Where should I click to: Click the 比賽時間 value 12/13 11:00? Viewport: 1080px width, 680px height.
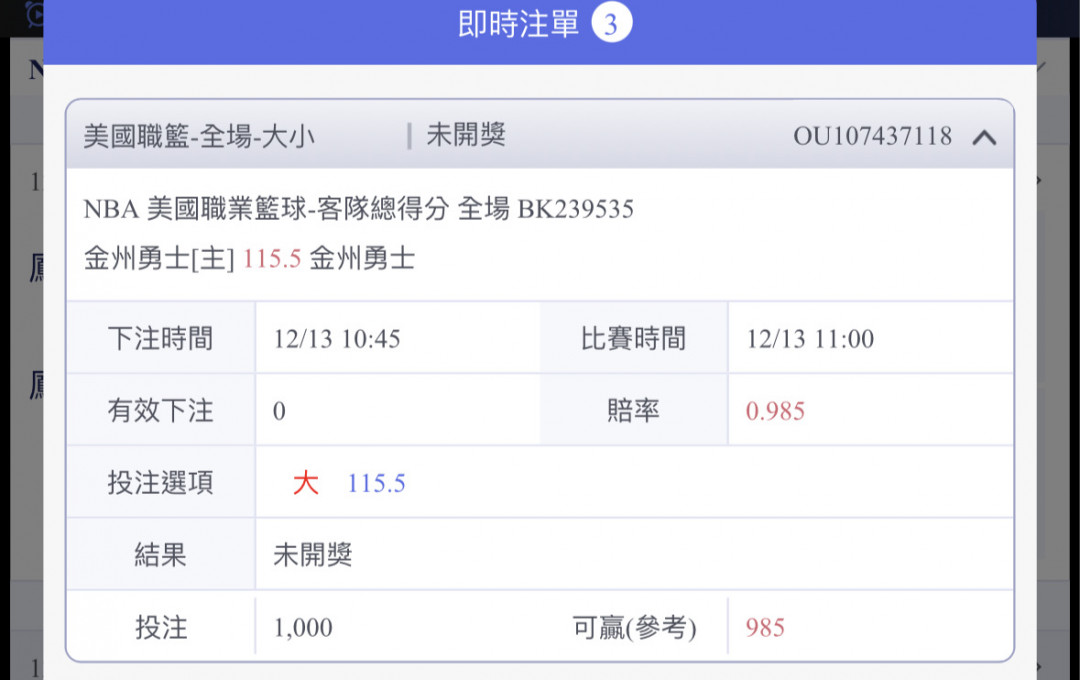click(x=810, y=339)
